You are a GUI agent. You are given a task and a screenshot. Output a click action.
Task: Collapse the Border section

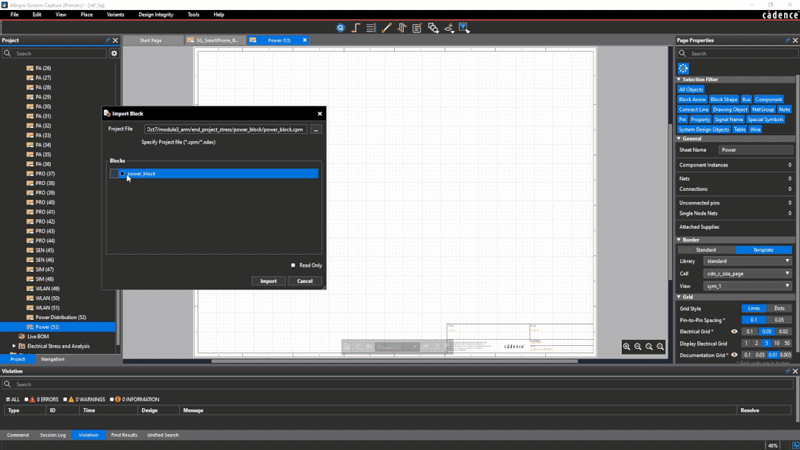click(x=679, y=240)
